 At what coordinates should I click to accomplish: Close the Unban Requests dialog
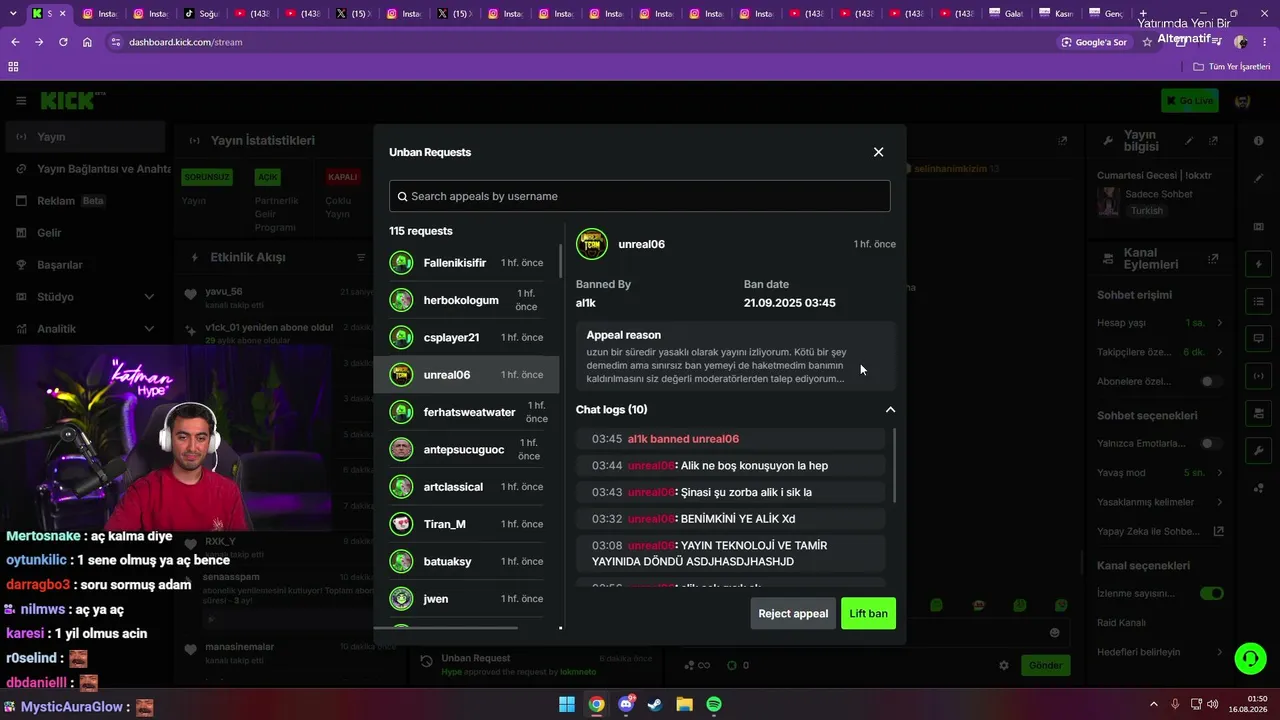(878, 152)
